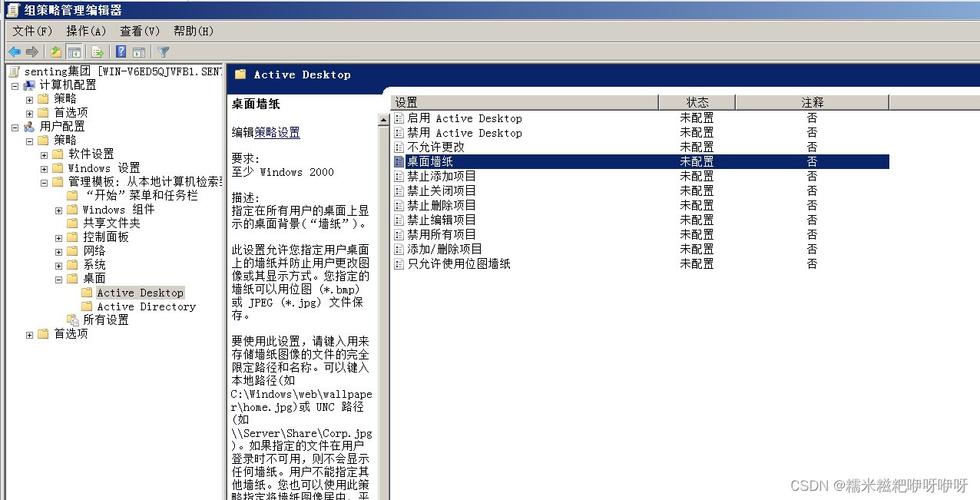
Task: Sort by the 设置 column header
Action: pyautogui.click(x=525, y=102)
